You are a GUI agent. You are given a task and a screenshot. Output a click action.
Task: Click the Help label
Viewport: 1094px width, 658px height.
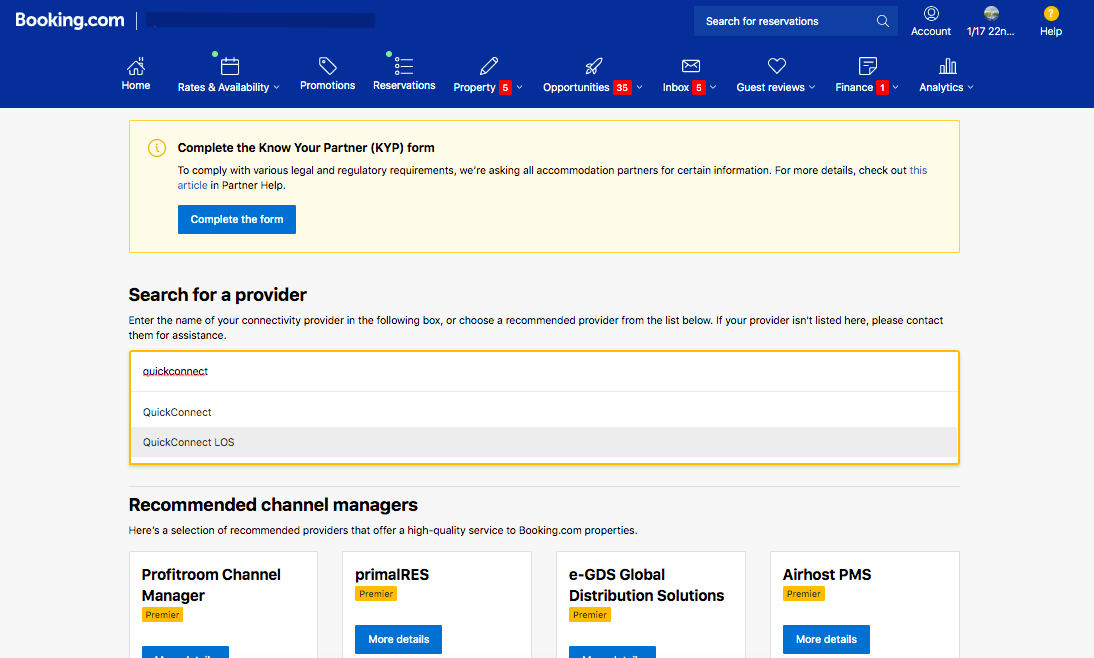pyautogui.click(x=1051, y=31)
